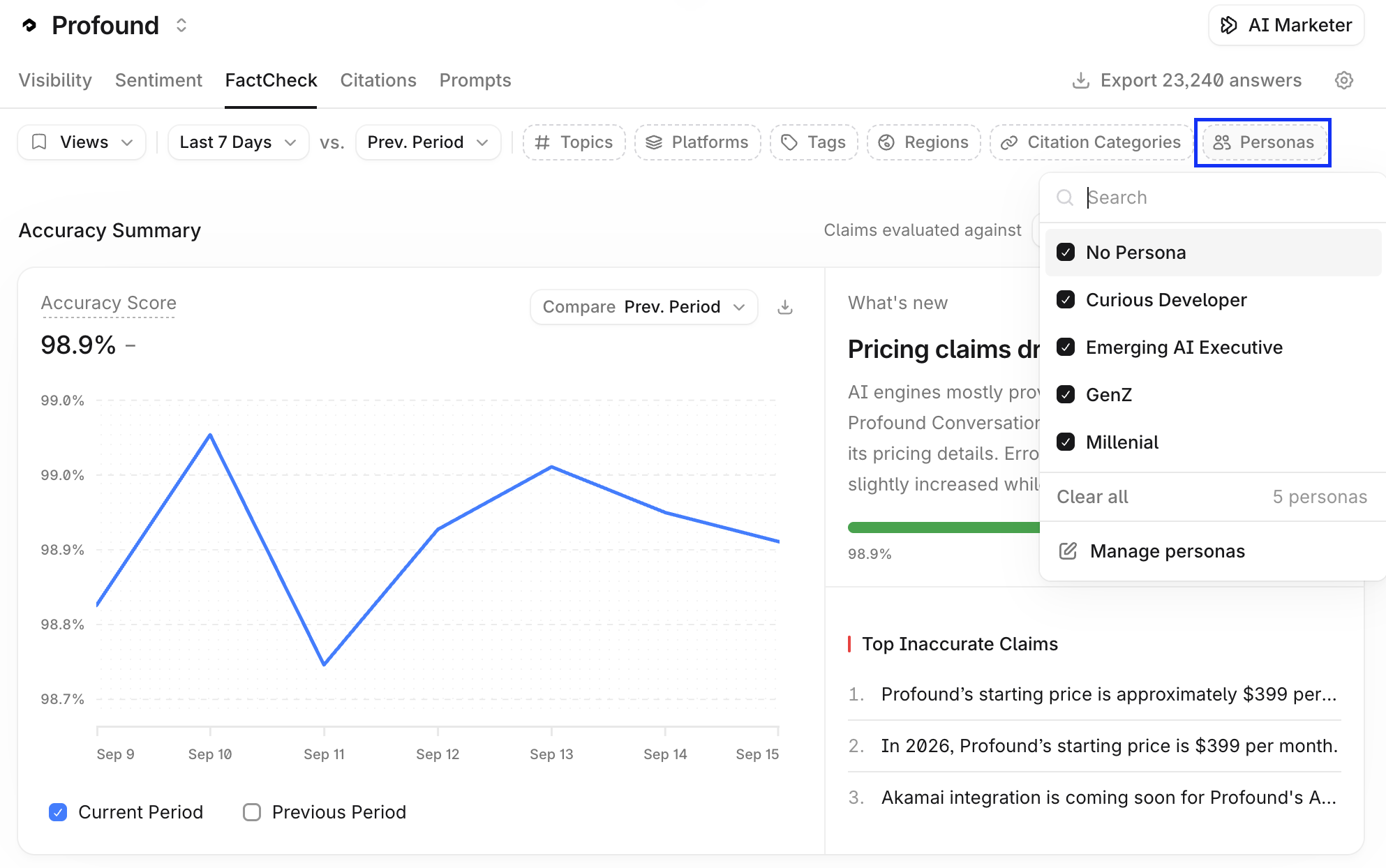Switch to the Citations tab
The image size is (1386, 868).
point(378,80)
